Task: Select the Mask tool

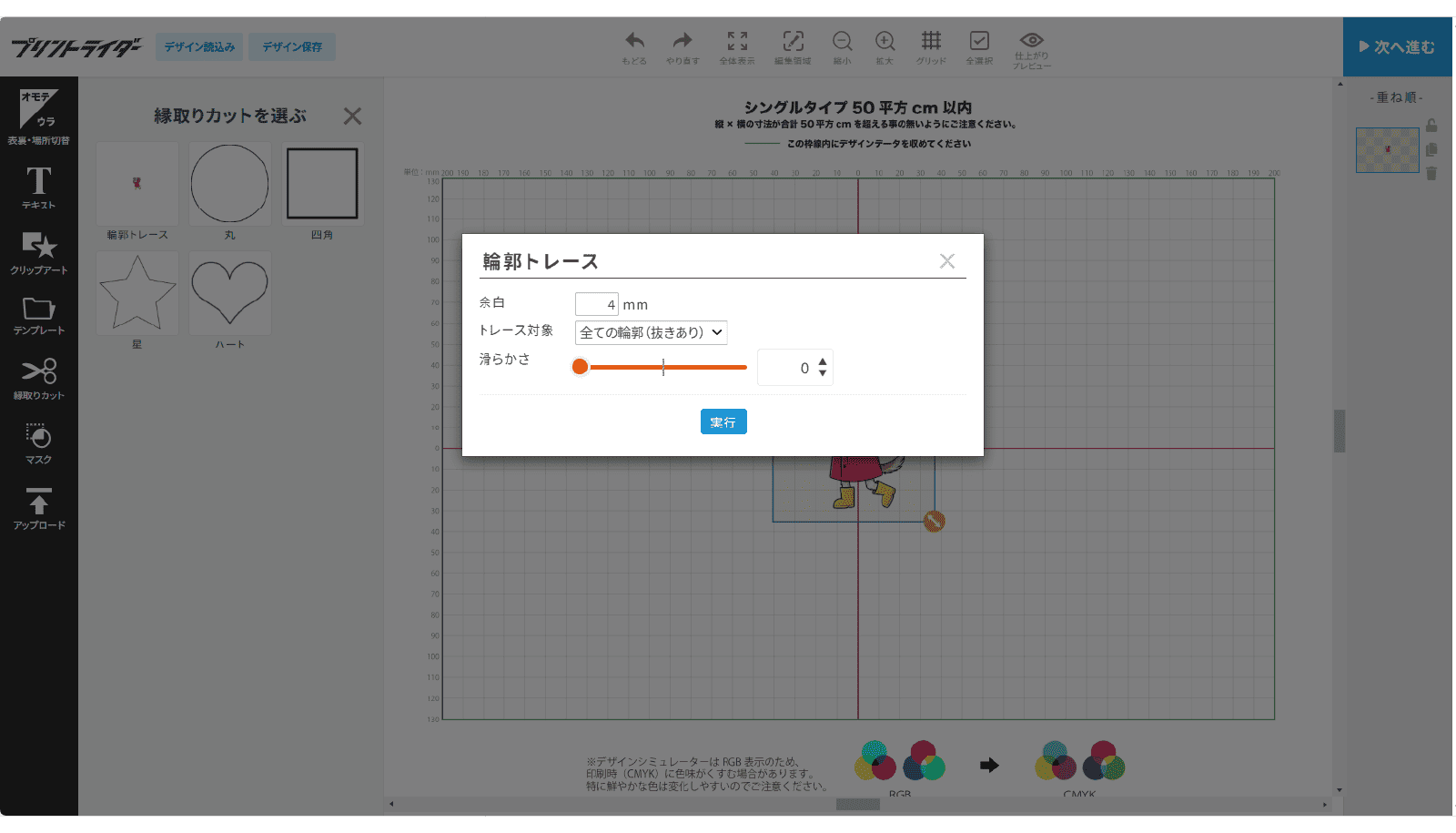Action: pyautogui.click(x=38, y=443)
